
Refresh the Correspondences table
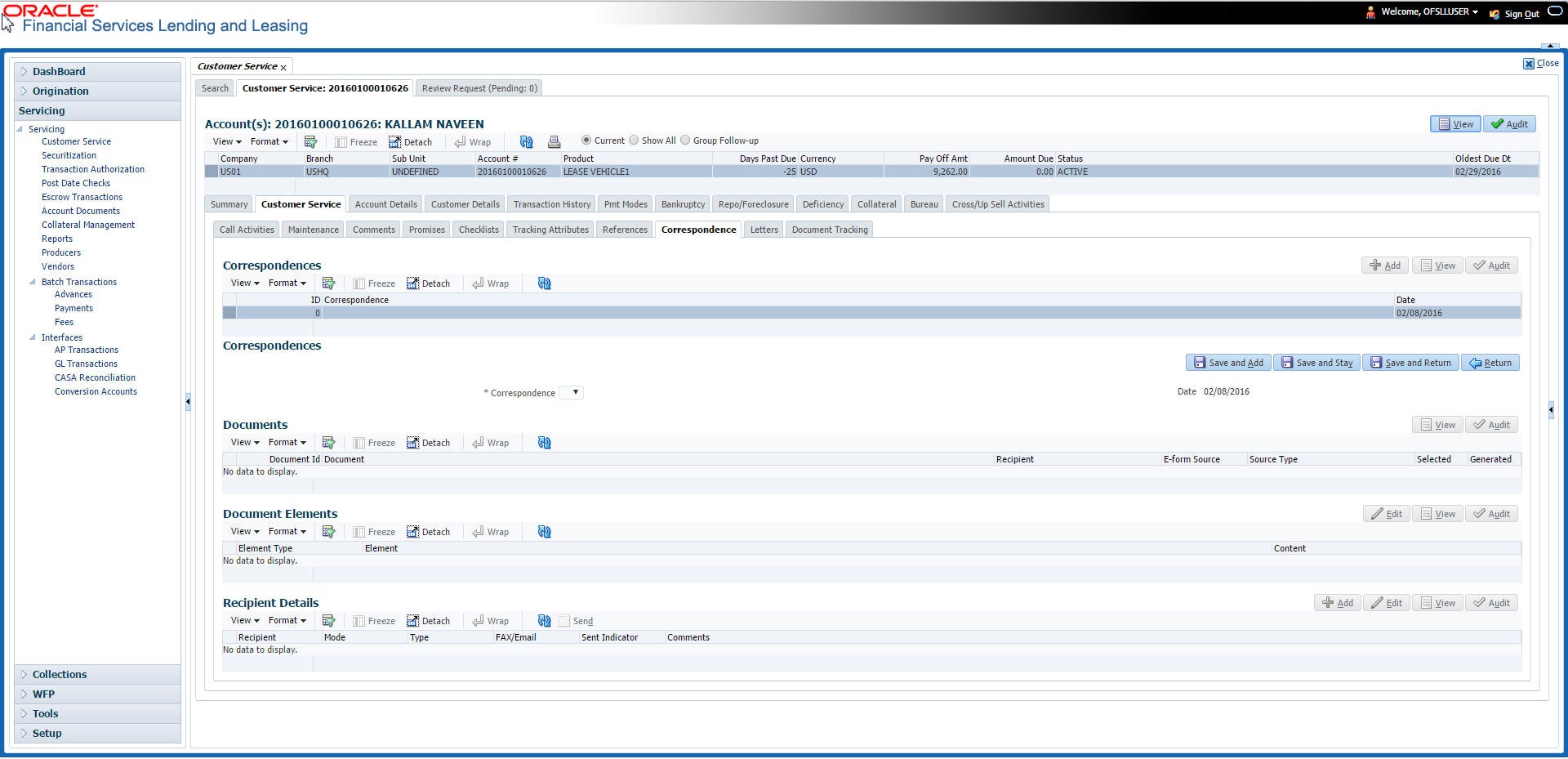[x=544, y=283]
